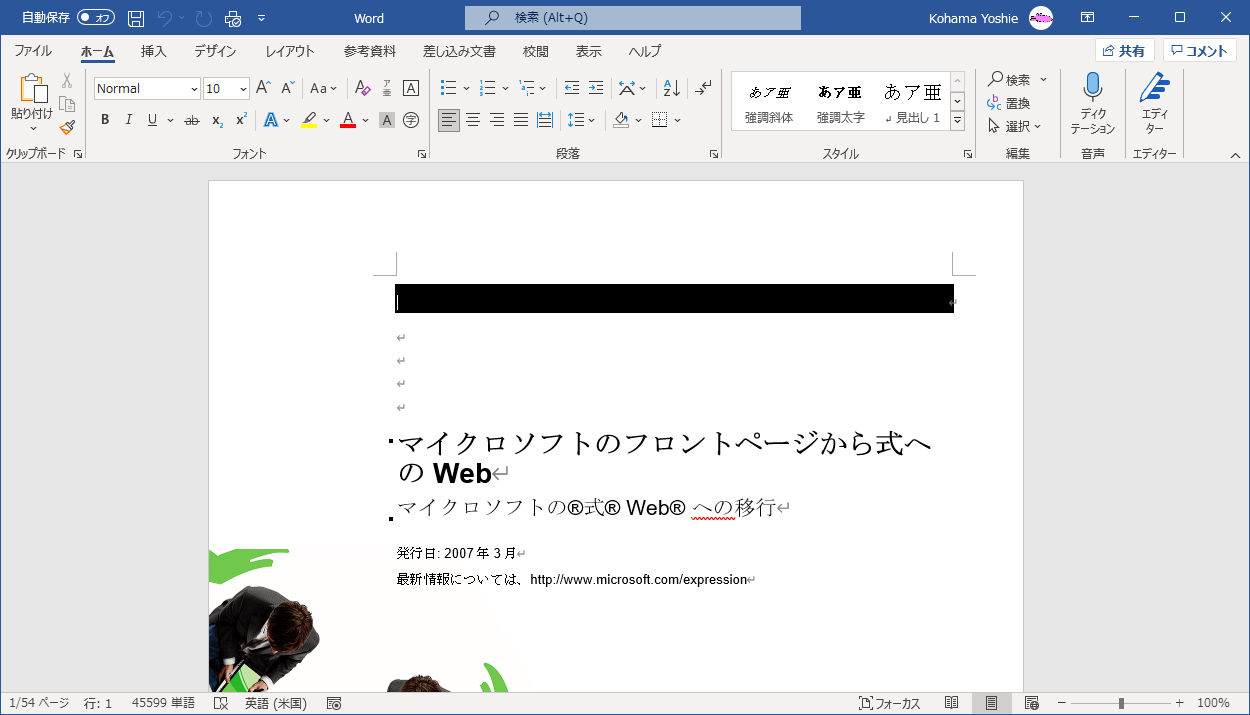Viewport: 1250px width, 715px height.
Task: Click the Justify alignment icon
Action: (521, 120)
